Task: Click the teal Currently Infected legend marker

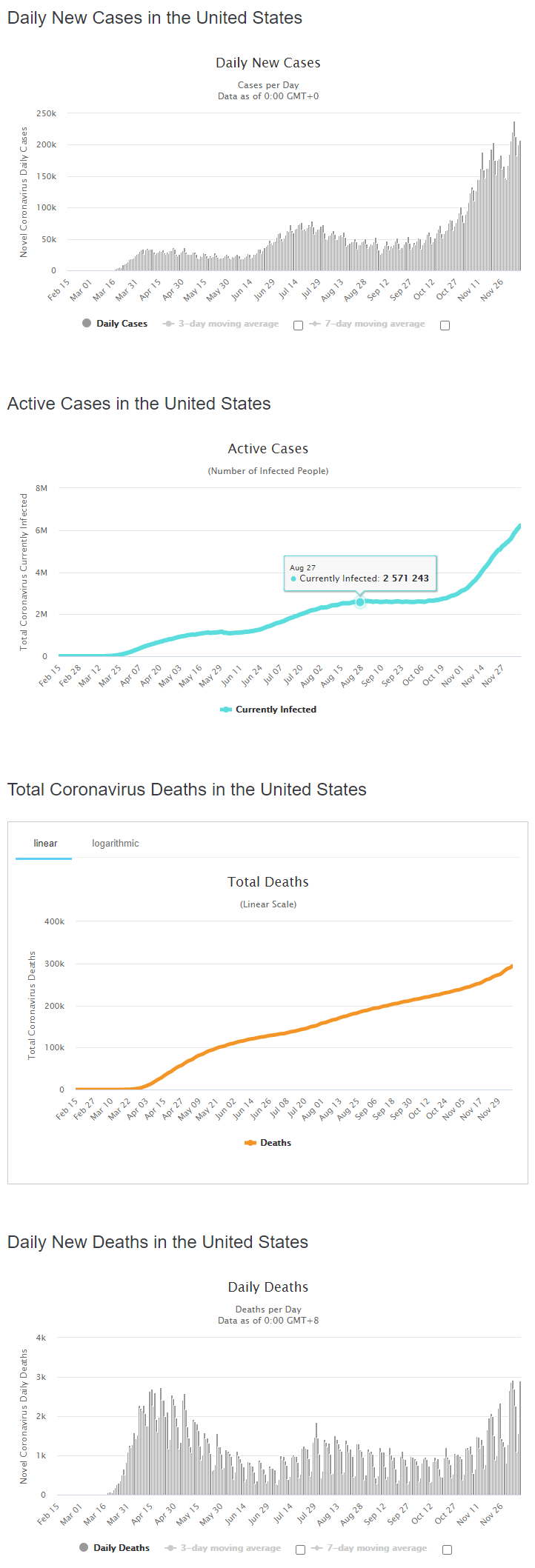Action: (x=226, y=710)
